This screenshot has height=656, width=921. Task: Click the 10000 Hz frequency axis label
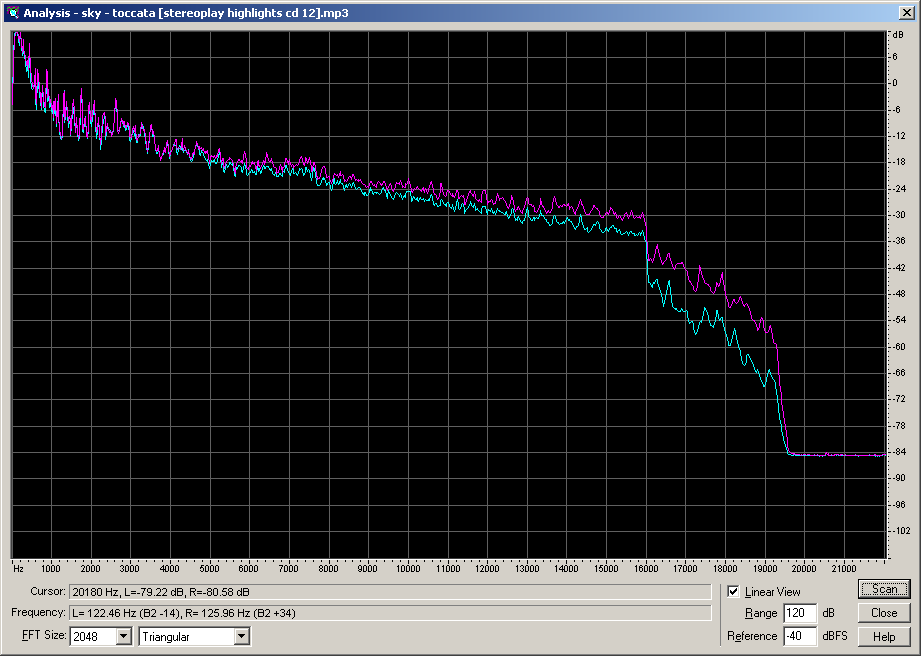click(408, 568)
